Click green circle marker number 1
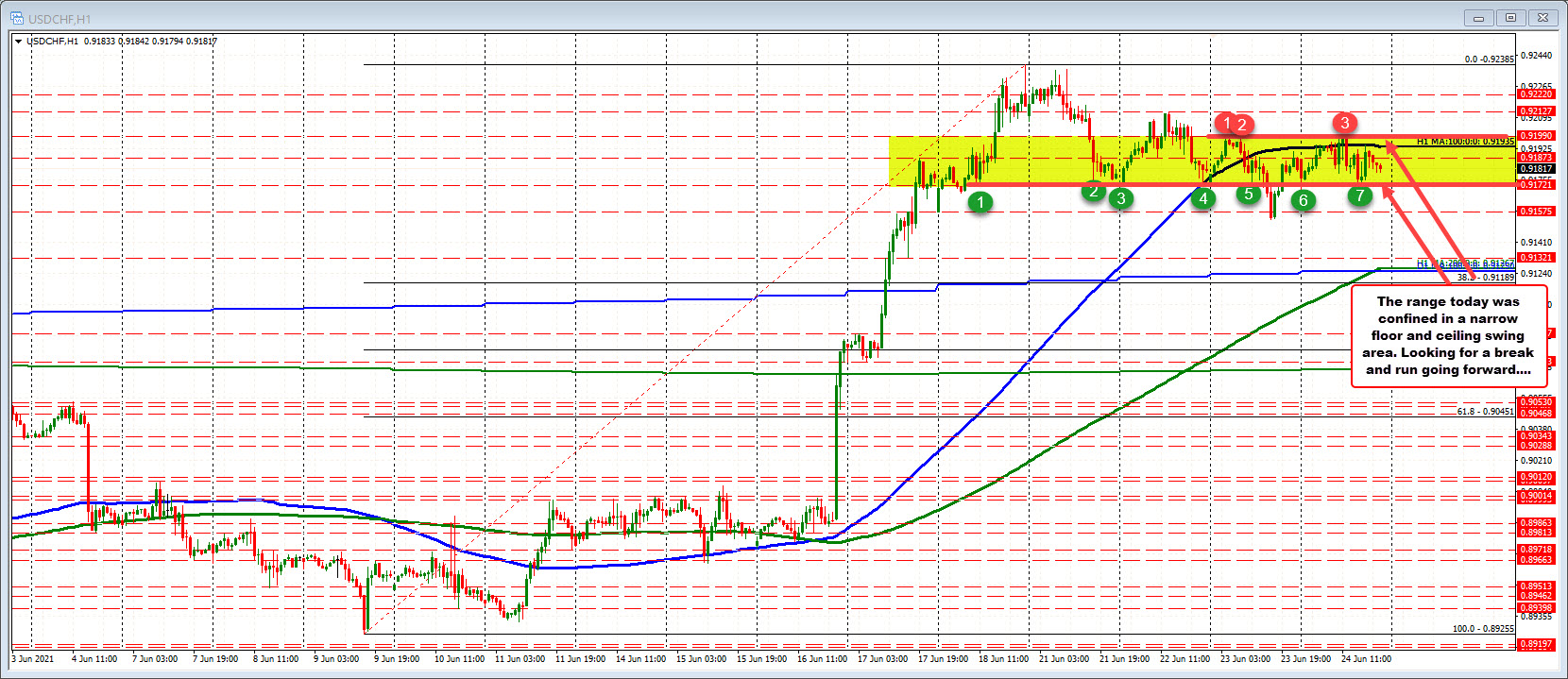 pos(980,202)
